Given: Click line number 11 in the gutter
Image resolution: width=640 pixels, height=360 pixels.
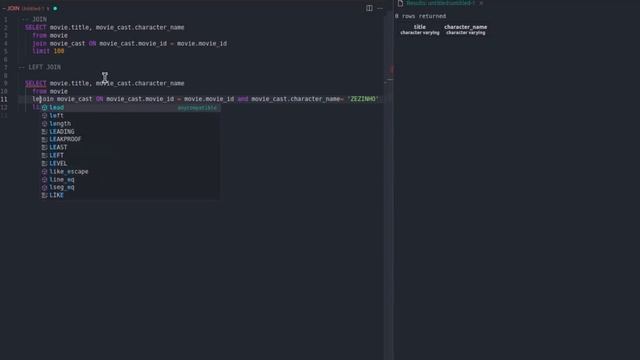Looking at the screenshot, I should (x=4, y=99).
